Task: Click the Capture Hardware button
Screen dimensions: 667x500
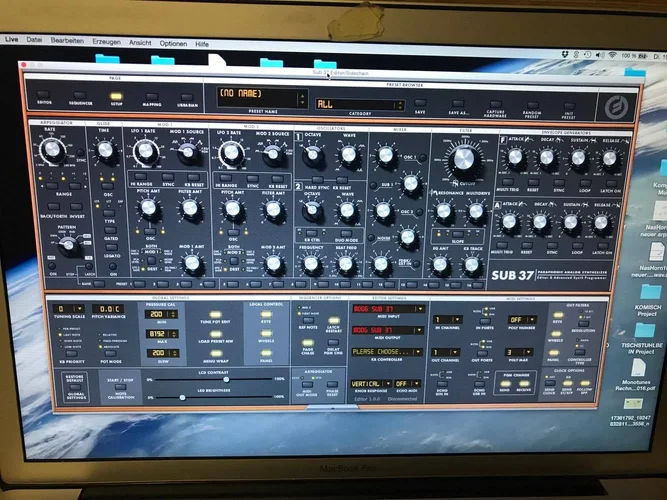Action: pos(495,104)
